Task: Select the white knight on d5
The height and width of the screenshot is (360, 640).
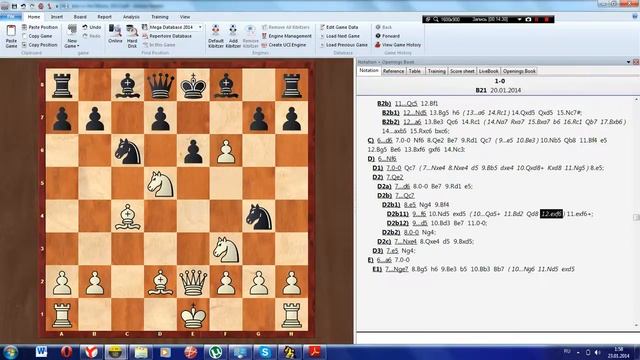Action: pyautogui.click(x=160, y=184)
